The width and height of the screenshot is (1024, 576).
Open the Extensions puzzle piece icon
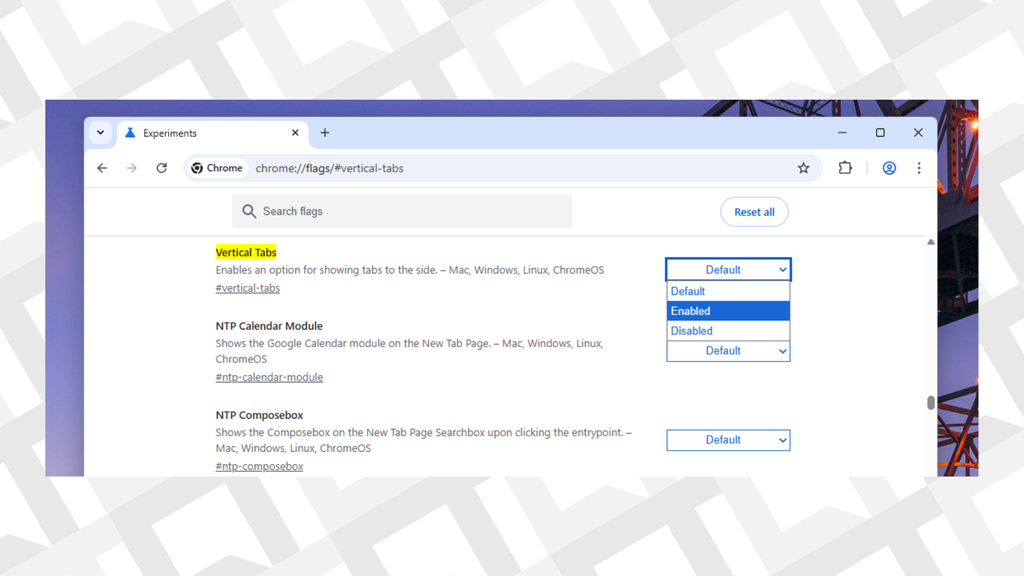pos(845,168)
